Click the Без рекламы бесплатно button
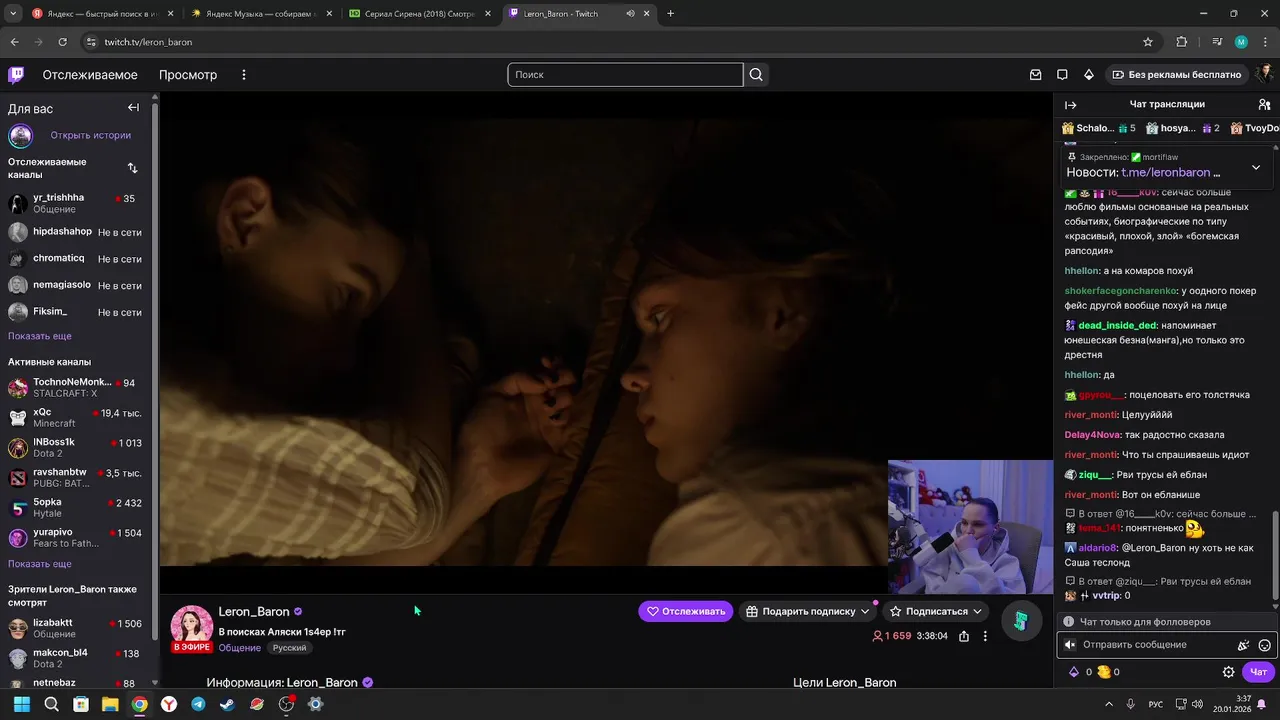 pyautogui.click(x=1176, y=75)
